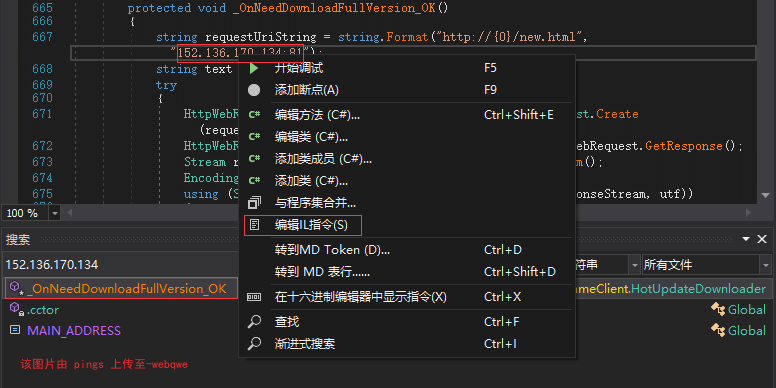Click the Edit IL Instructions document icon
The image size is (776, 388).
pyautogui.click(x=254, y=225)
